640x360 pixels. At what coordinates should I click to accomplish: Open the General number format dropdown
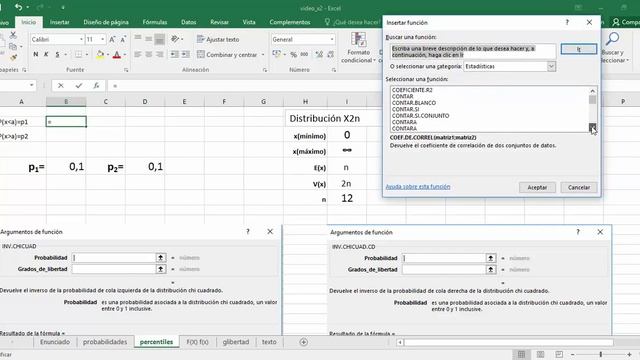tap(332, 39)
